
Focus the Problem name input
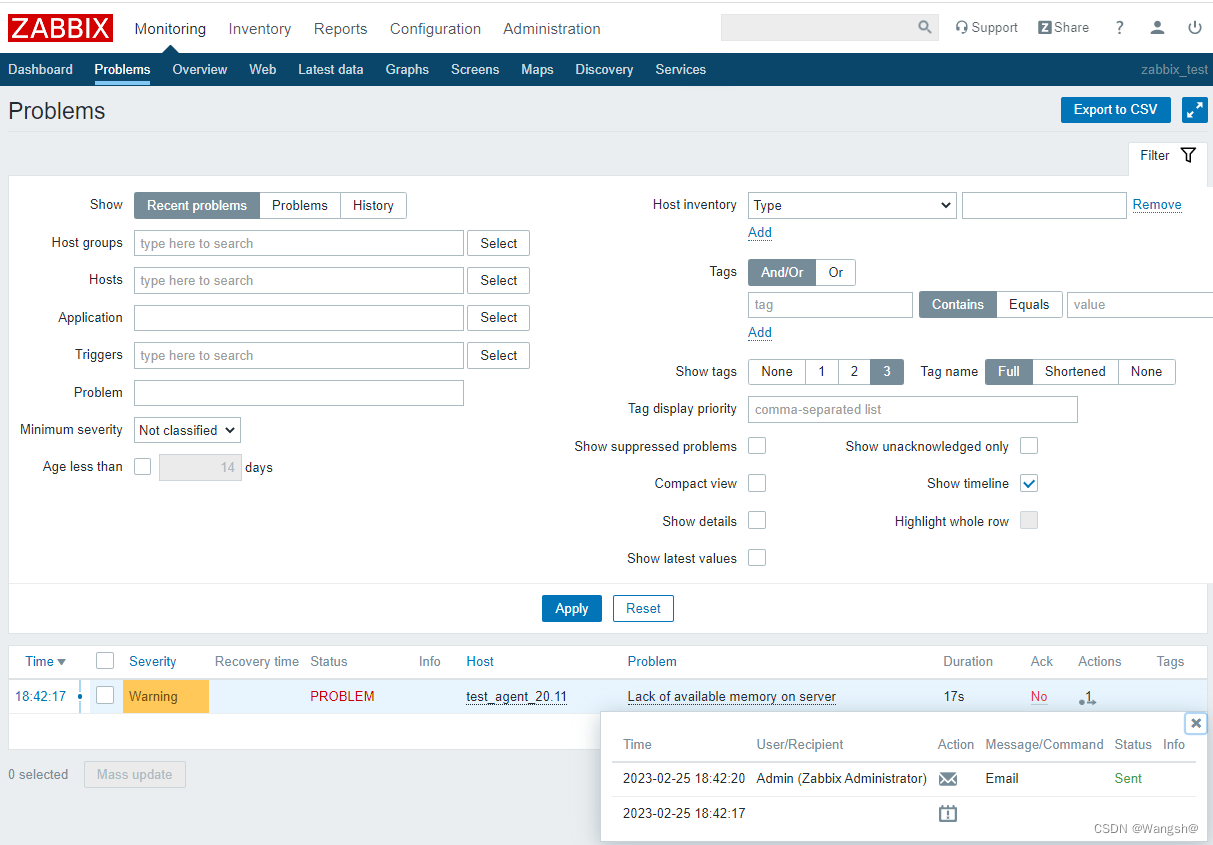coord(299,393)
